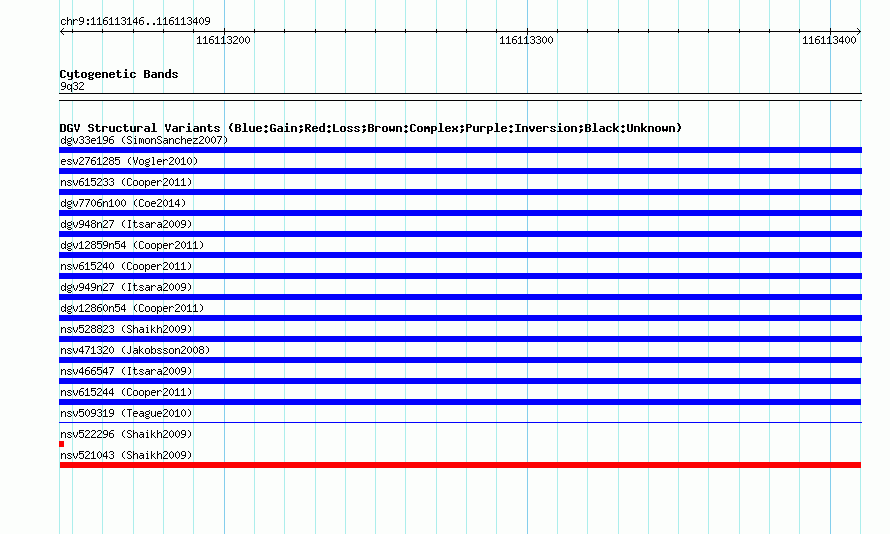Click the nsv522296 (Shaikh2009) label
The image size is (890, 534).
click(126, 434)
